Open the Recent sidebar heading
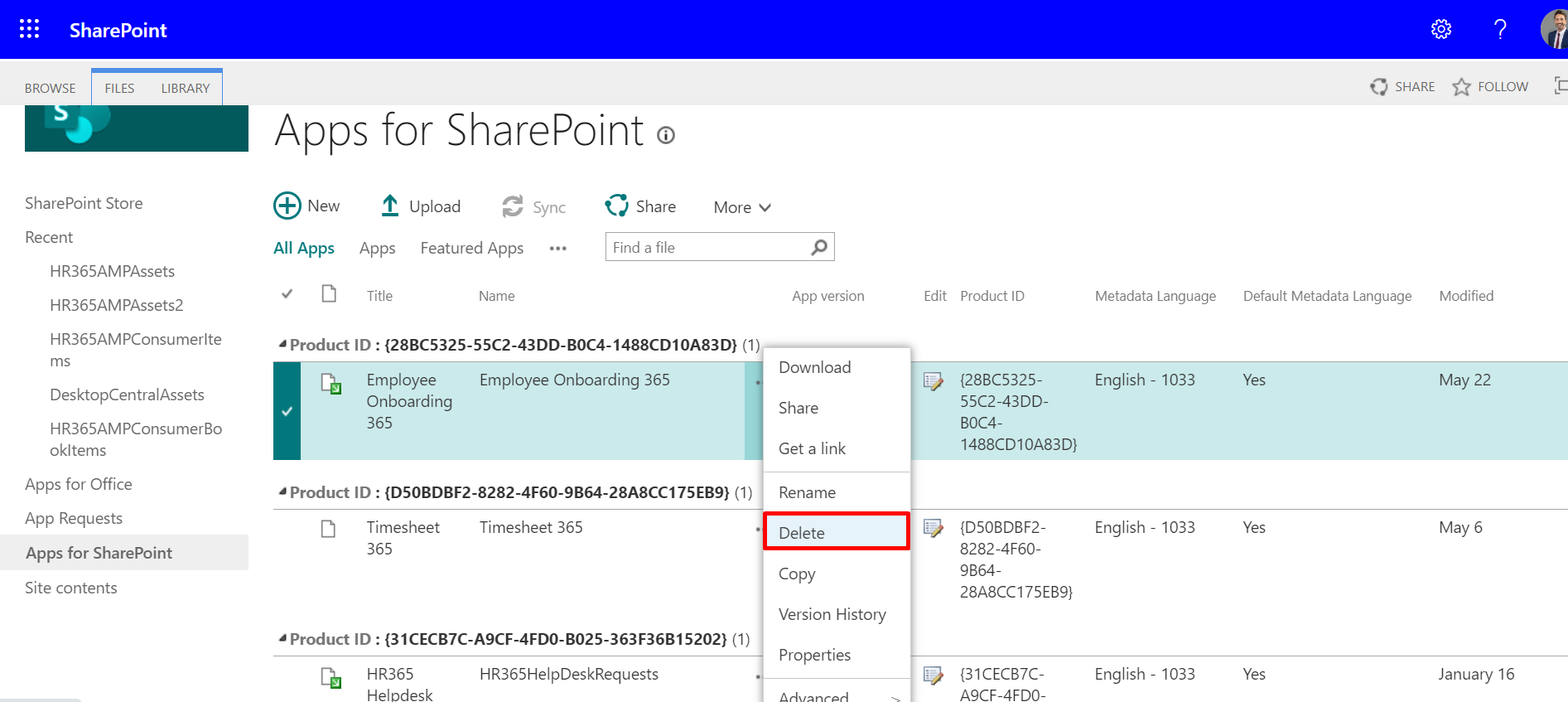The image size is (1568, 702). (x=49, y=237)
